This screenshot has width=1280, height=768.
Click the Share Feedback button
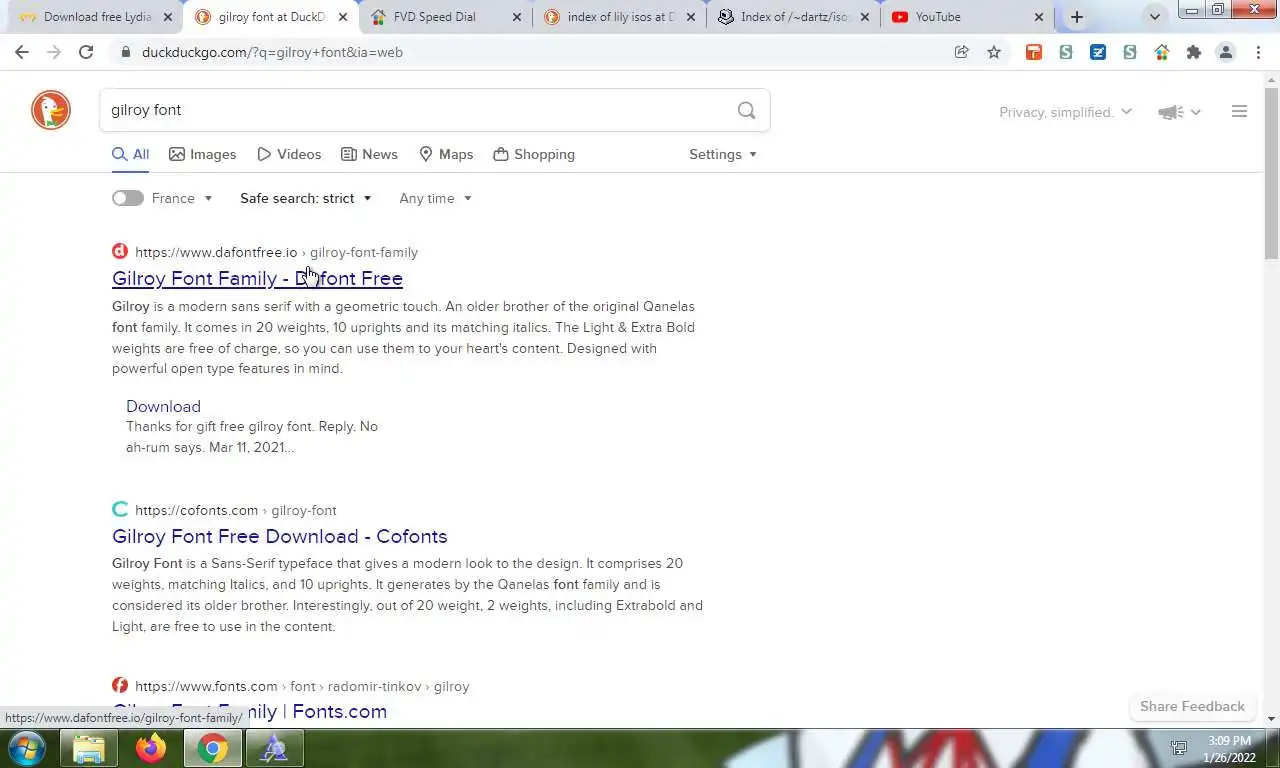[1192, 706]
